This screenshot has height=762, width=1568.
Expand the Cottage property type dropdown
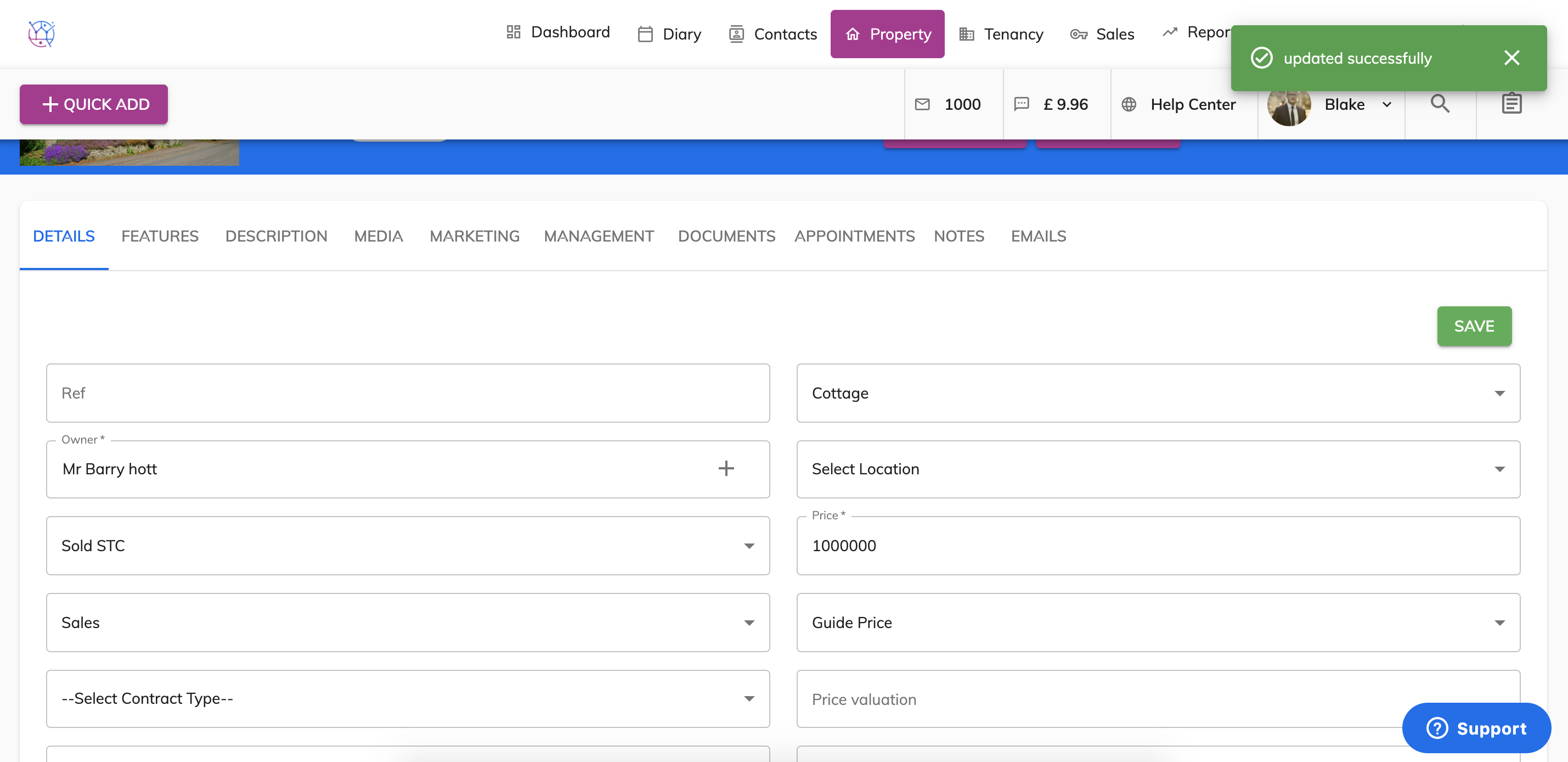click(1158, 393)
